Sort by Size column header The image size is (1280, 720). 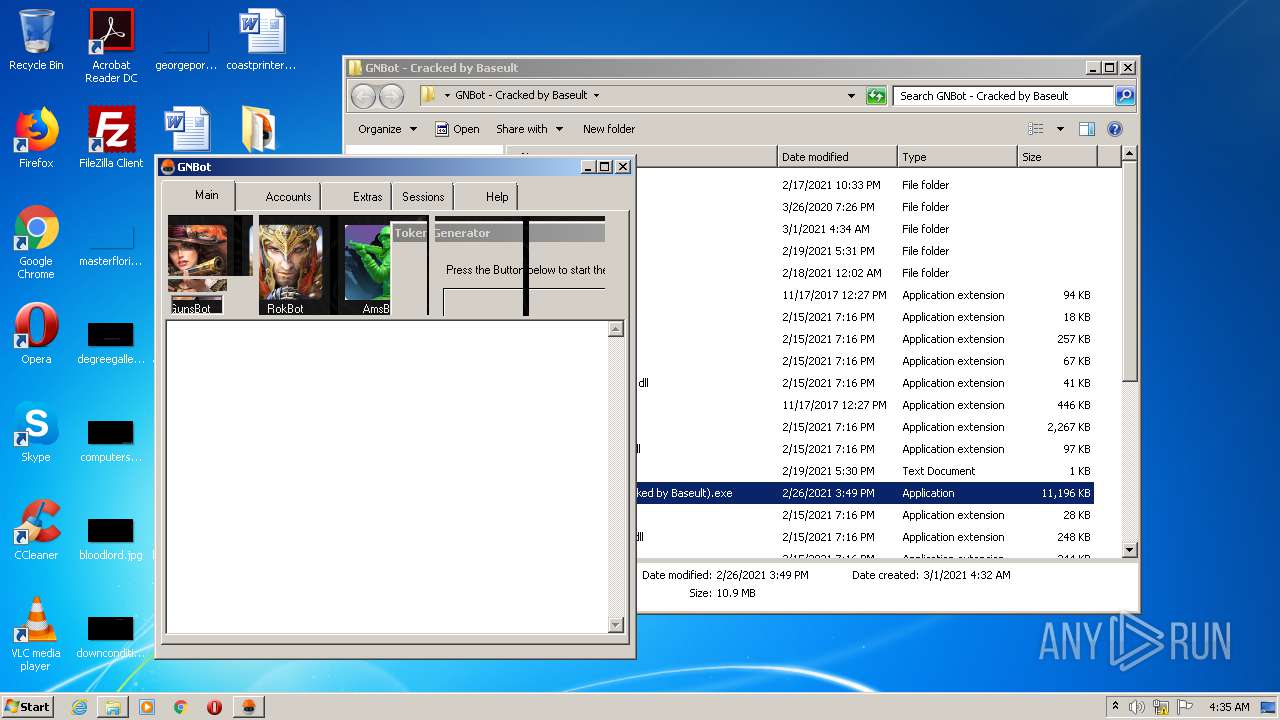click(x=1057, y=157)
